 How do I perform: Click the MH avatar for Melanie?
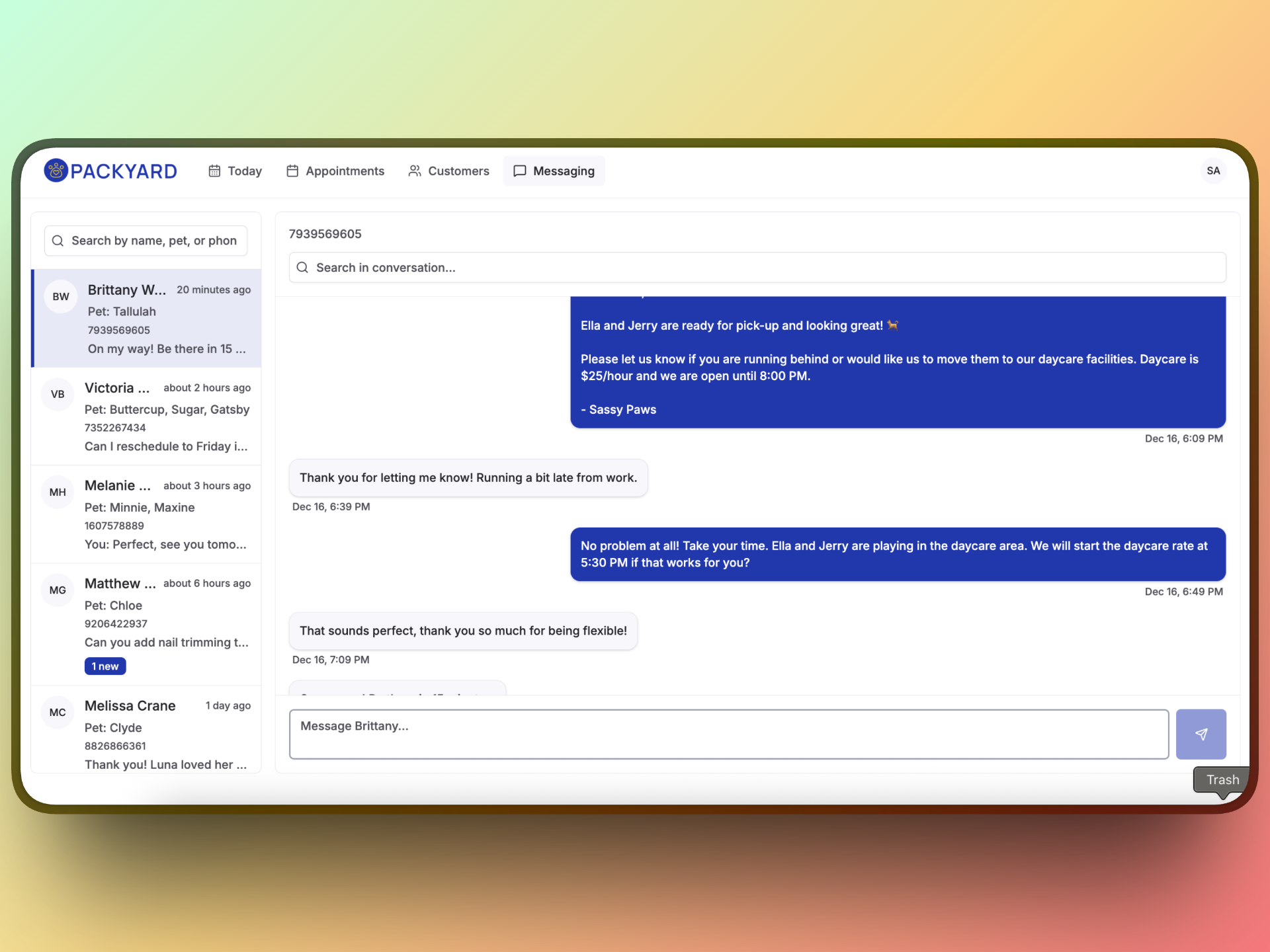[x=58, y=492]
